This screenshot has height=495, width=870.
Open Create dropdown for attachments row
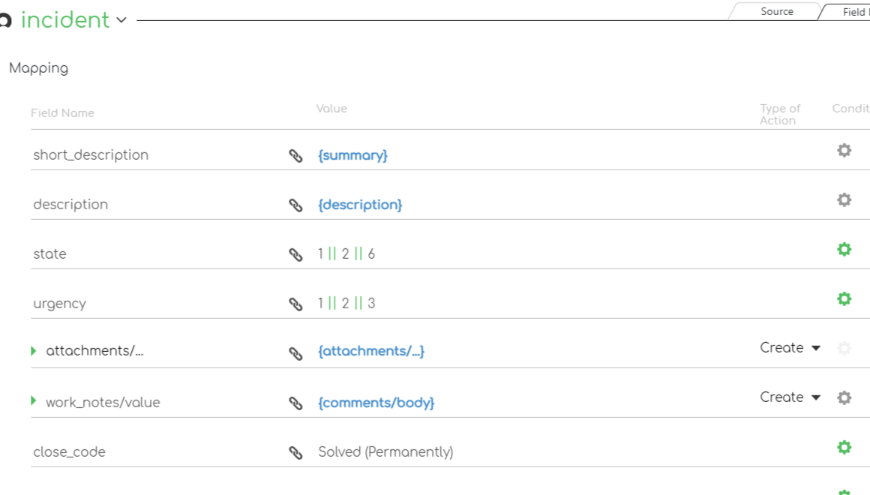[x=790, y=348]
